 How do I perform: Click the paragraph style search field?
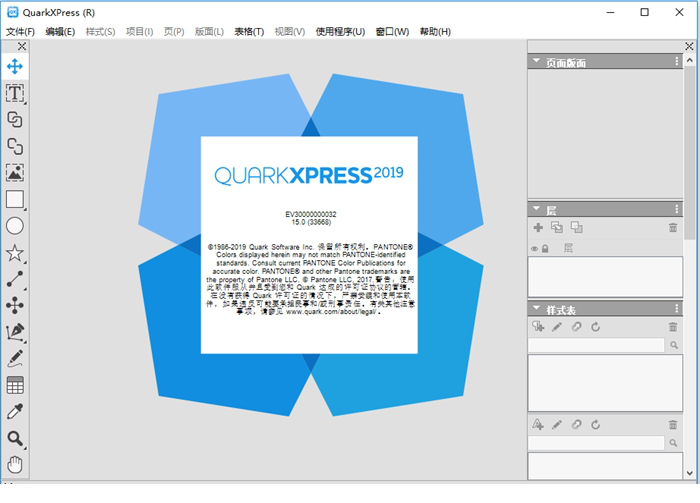tap(596, 345)
